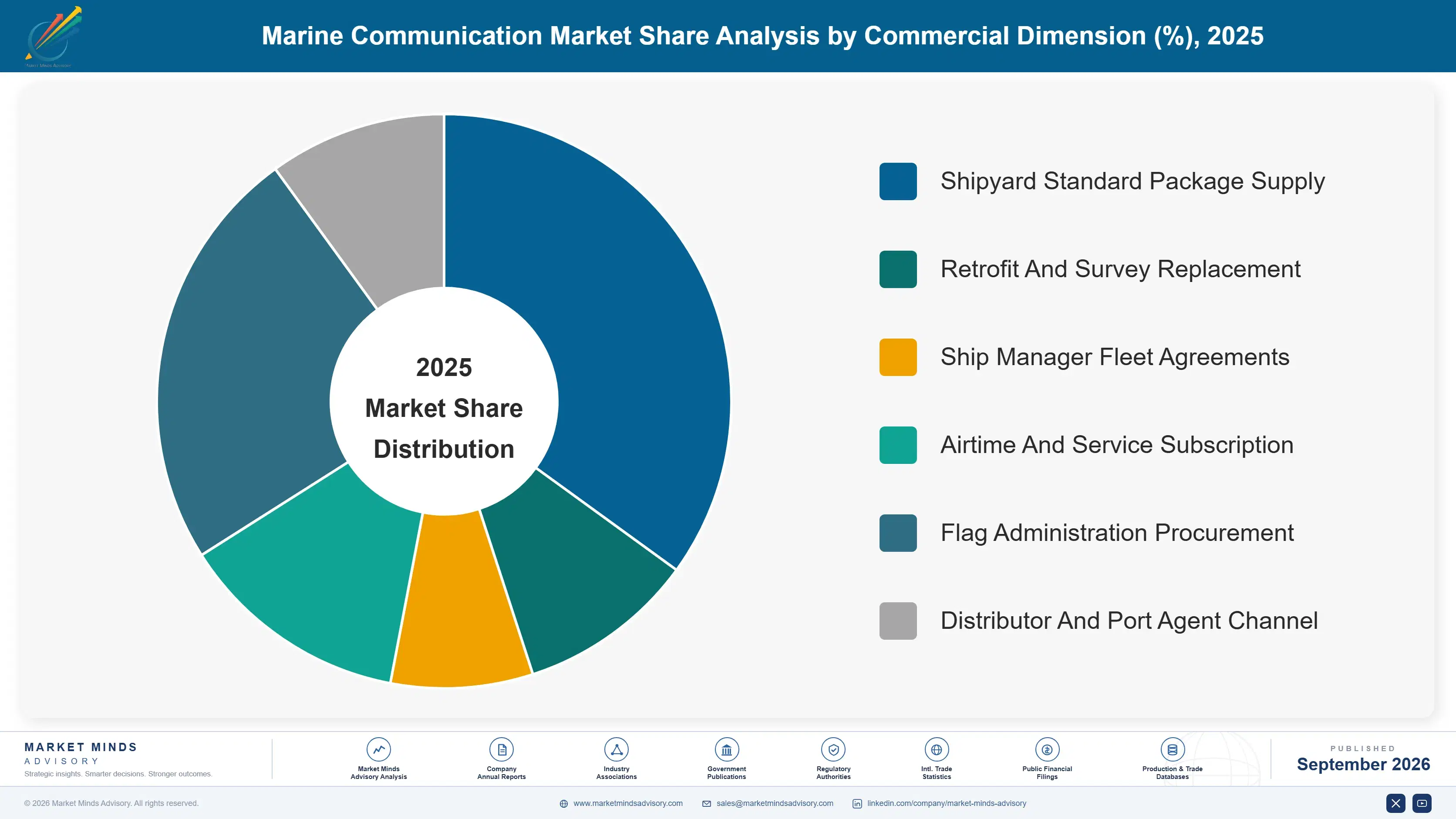Click the YouTube icon in footer
1456x819 pixels.
coord(1422,803)
